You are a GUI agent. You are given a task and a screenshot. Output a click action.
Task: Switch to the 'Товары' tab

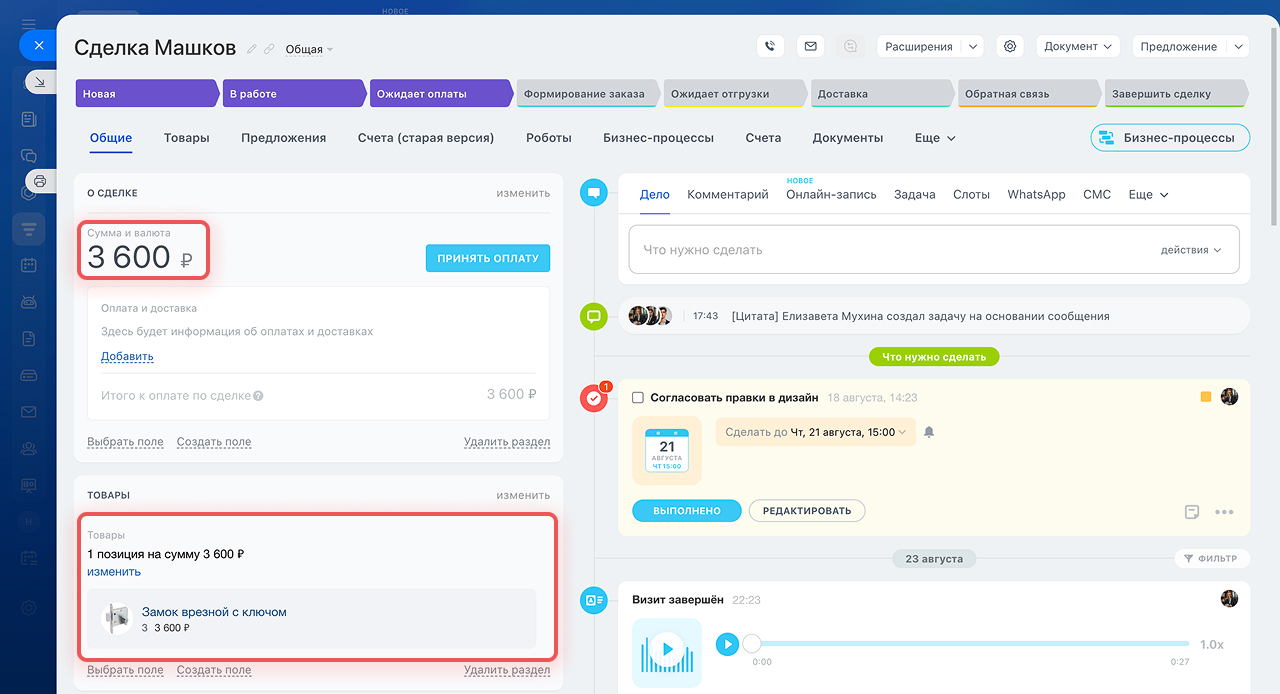tap(187, 138)
